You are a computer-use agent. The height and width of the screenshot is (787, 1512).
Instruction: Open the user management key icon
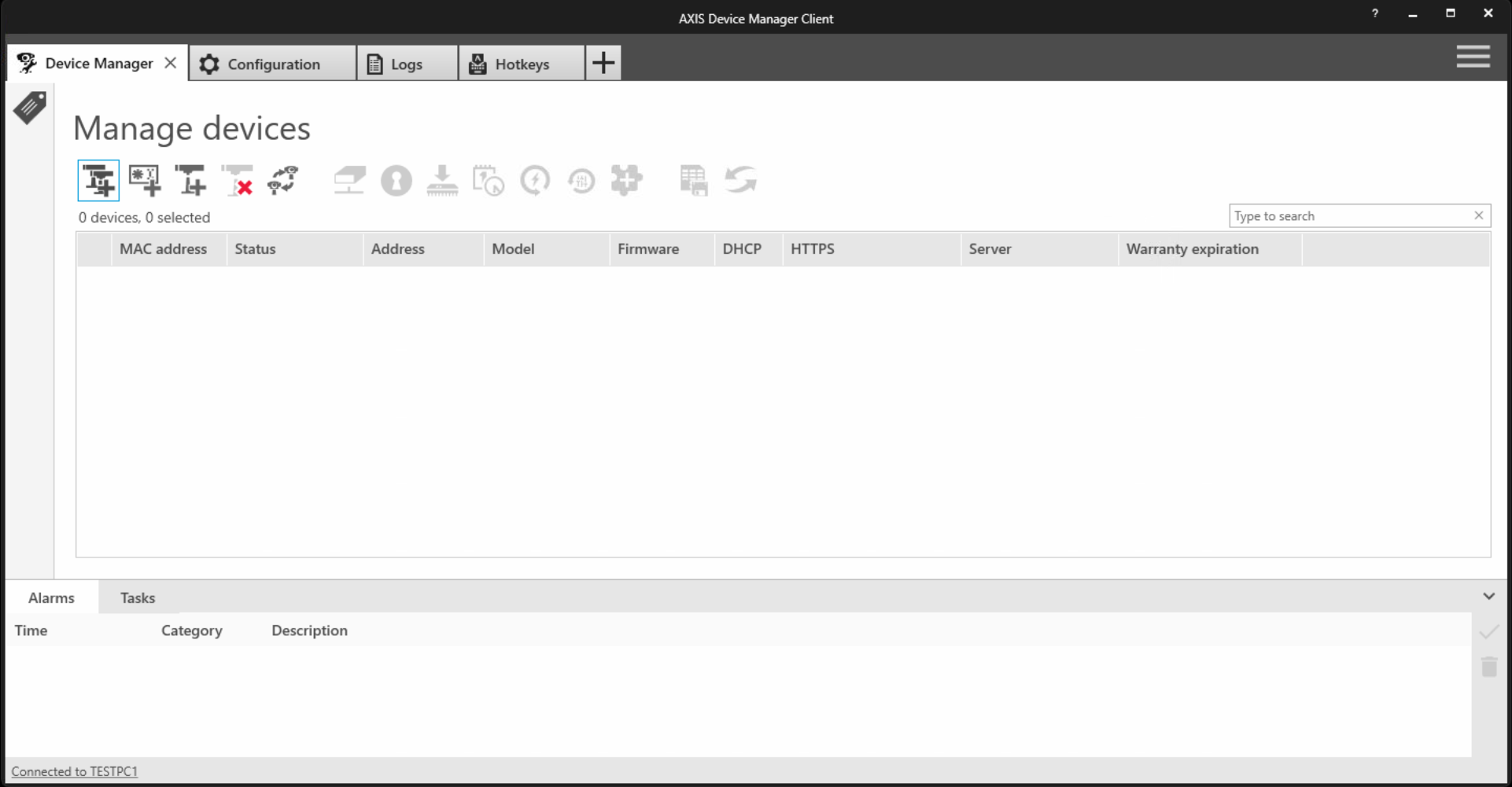pos(396,180)
